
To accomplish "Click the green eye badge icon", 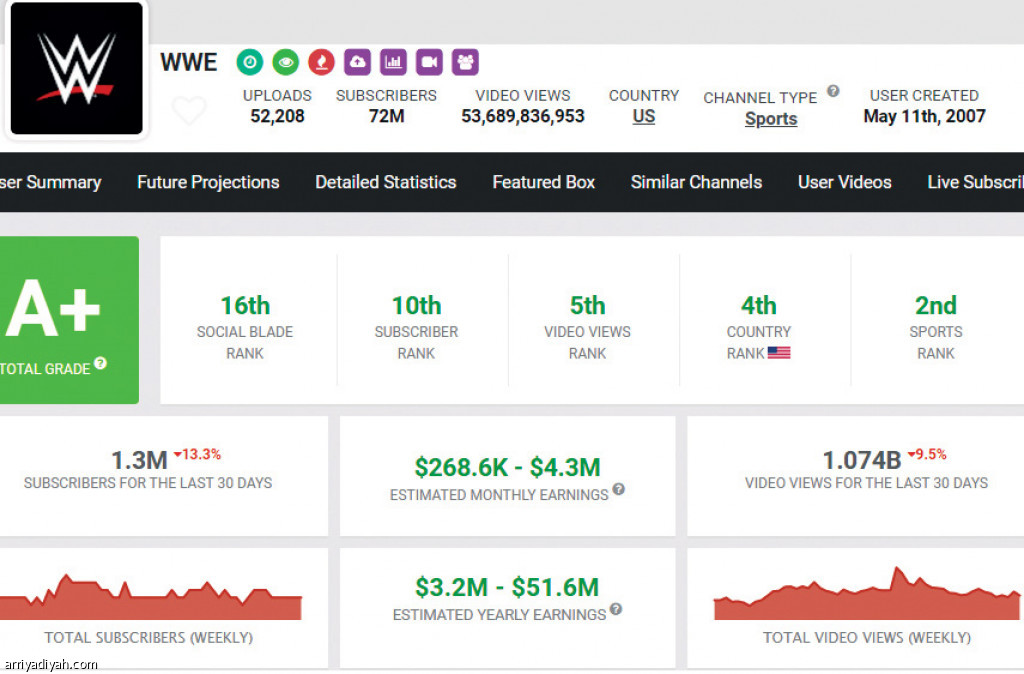I will tap(285, 63).
